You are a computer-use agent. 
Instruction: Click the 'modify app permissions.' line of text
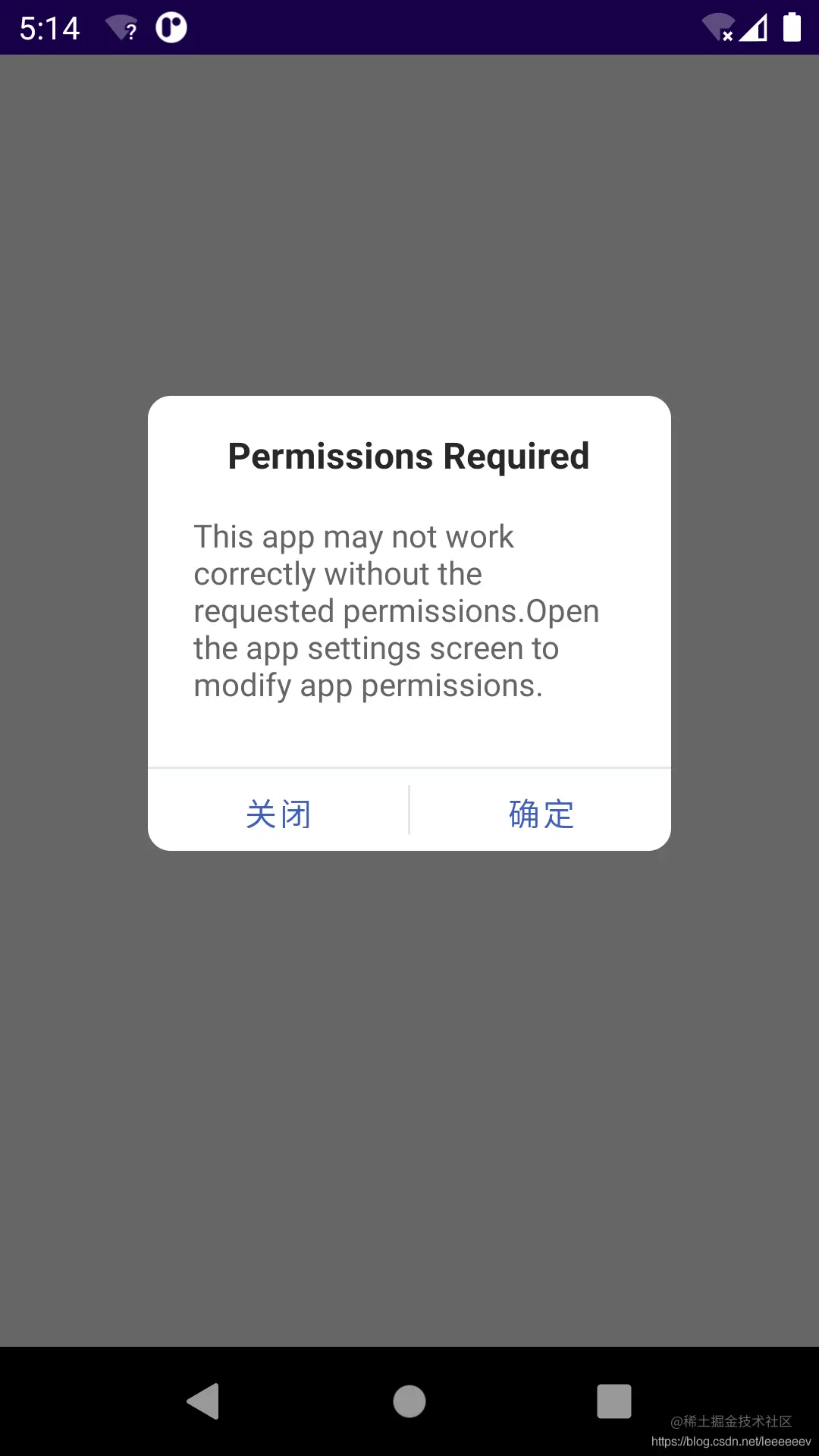[x=369, y=686]
